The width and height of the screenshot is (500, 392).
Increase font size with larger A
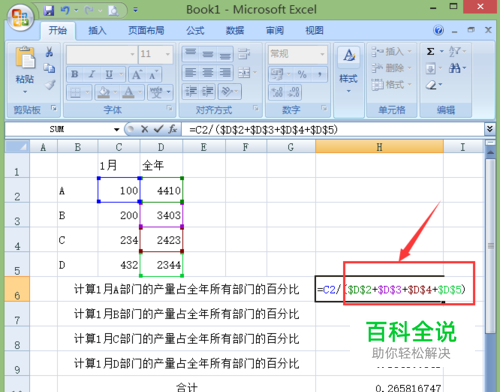[137, 74]
